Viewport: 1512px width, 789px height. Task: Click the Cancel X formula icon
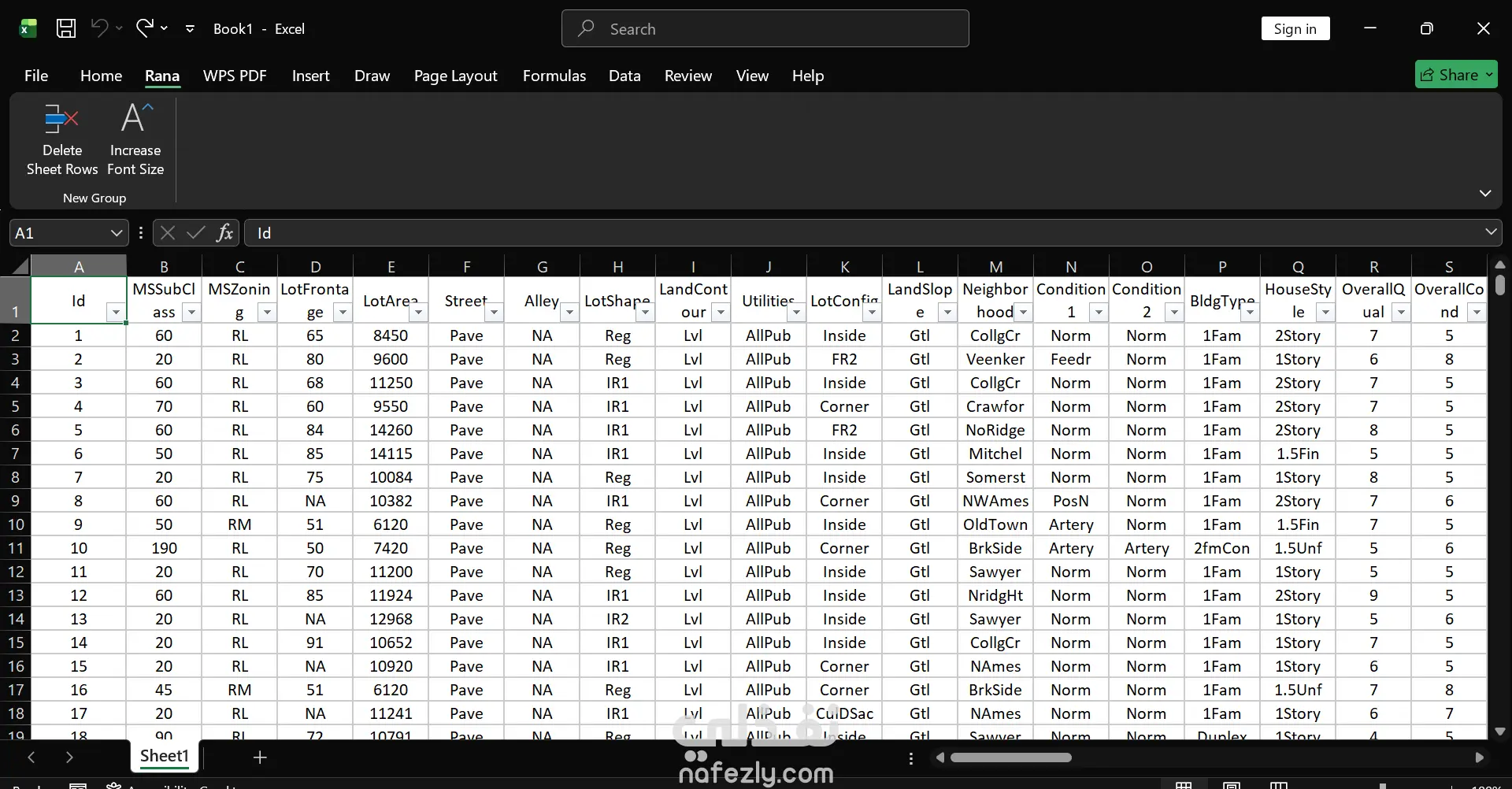[167, 233]
